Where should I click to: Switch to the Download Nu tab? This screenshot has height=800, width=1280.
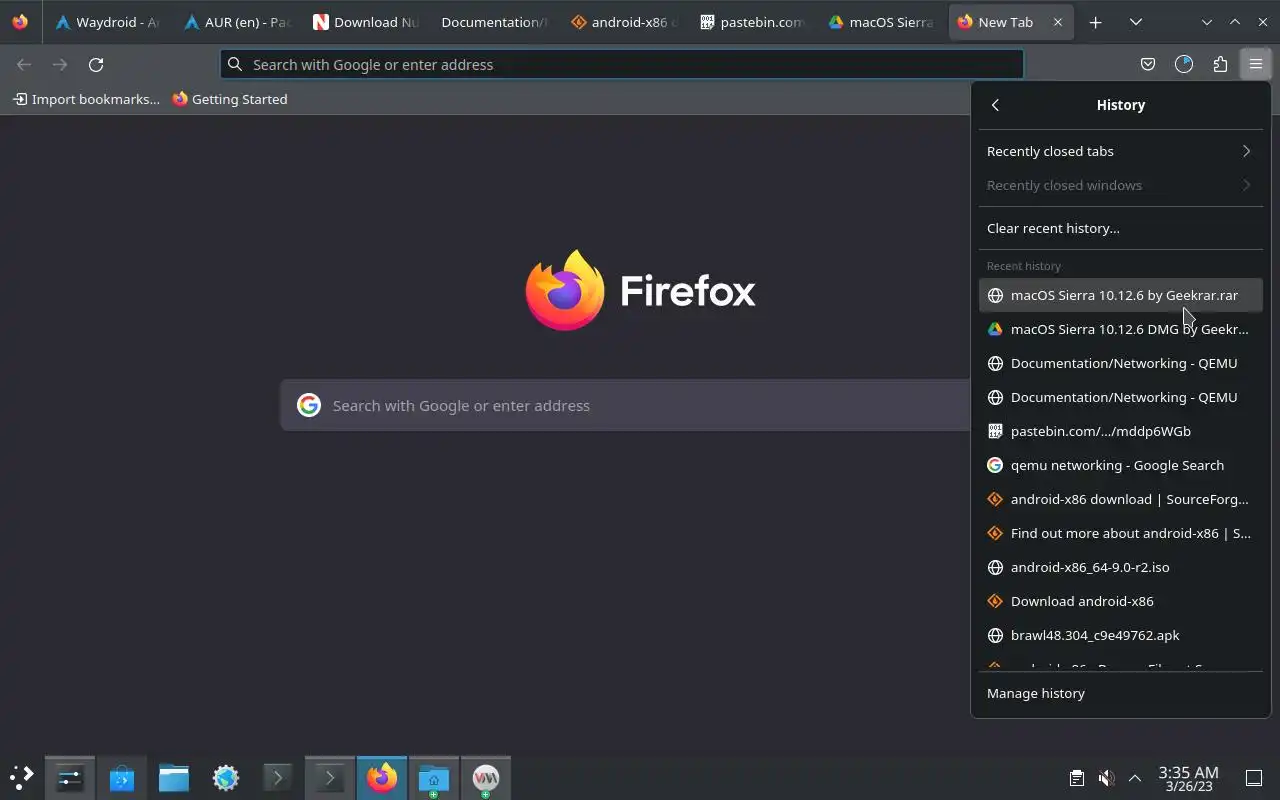365,22
